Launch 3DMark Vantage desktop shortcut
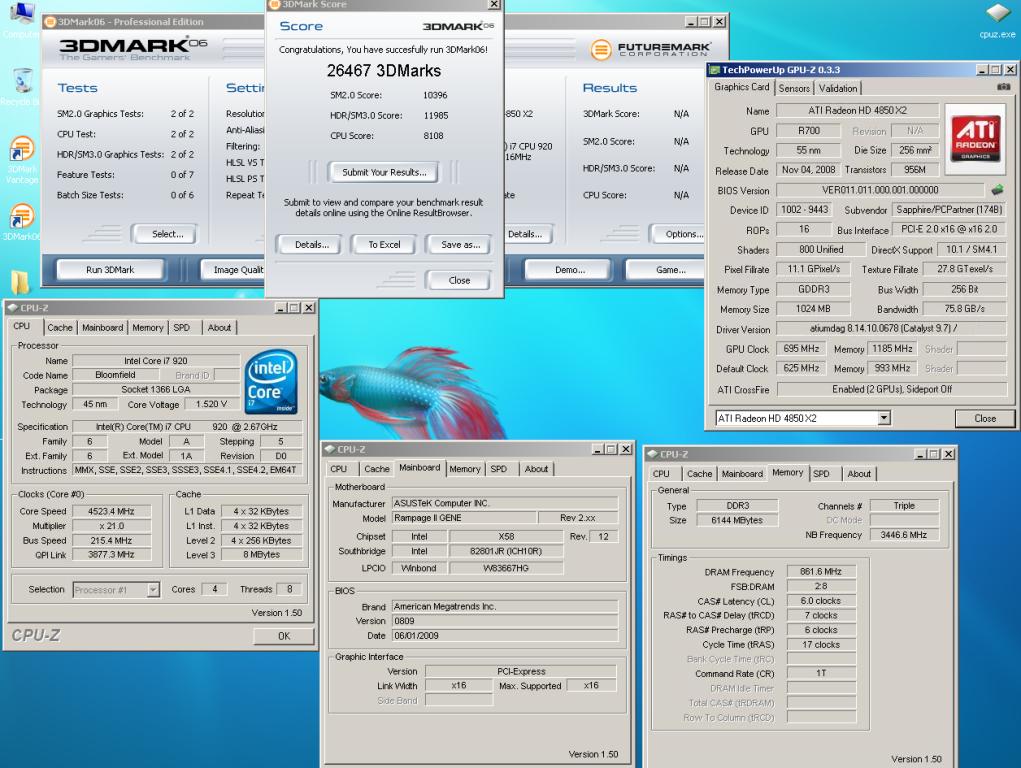 [x=22, y=158]
